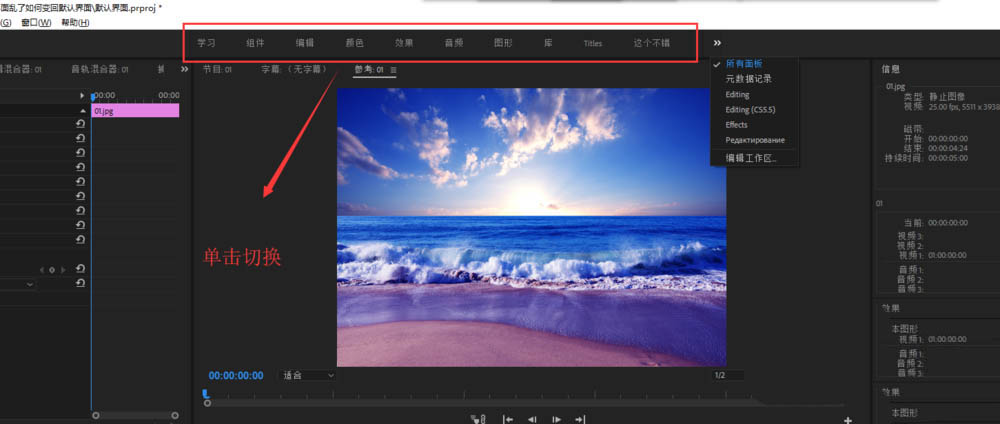Click the workspace overflow double-chevron icon
Viewport: 1000px width, 424px height.
717,43
